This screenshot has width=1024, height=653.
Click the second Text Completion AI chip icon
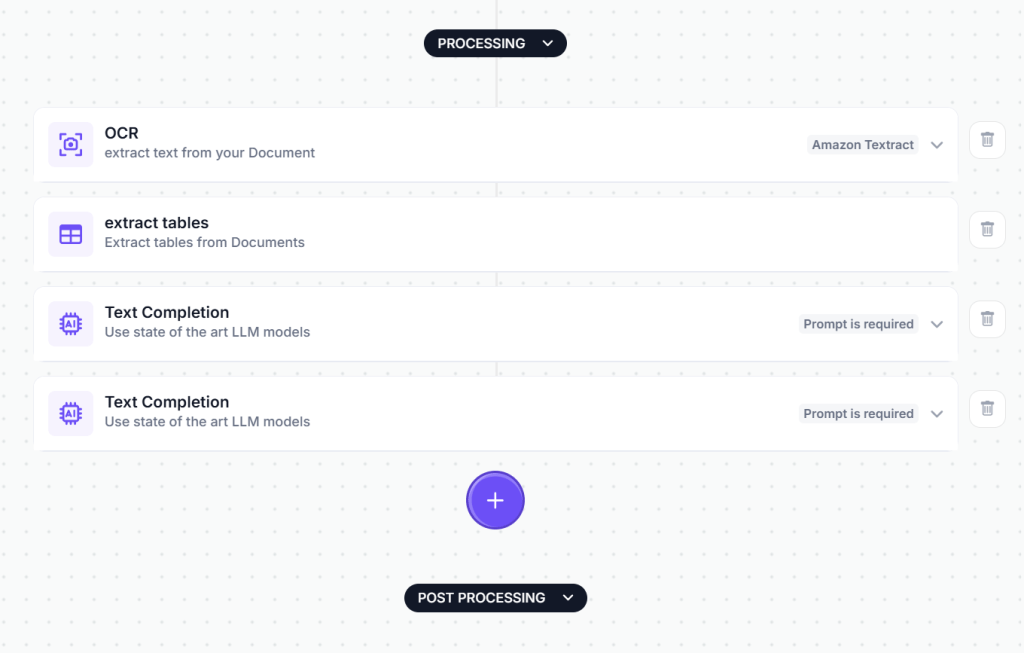[x=70, y=413]
